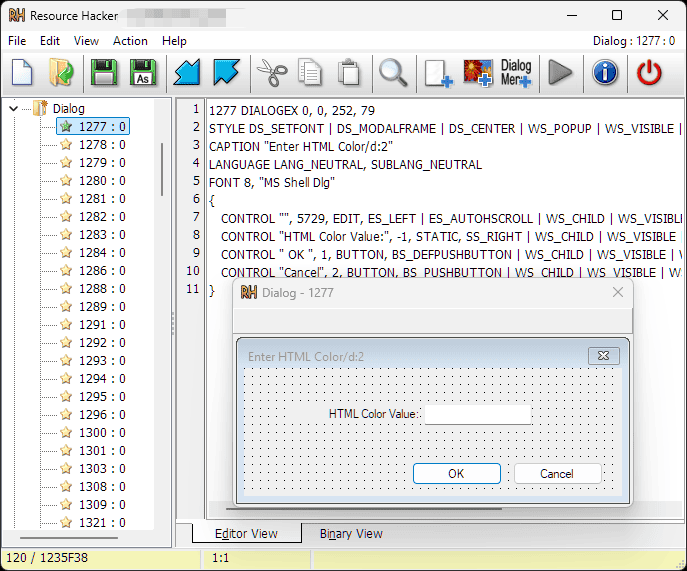Click the HTML Color Value input field
This screenshot has width=687, height=571.
[x=478, y=414]
